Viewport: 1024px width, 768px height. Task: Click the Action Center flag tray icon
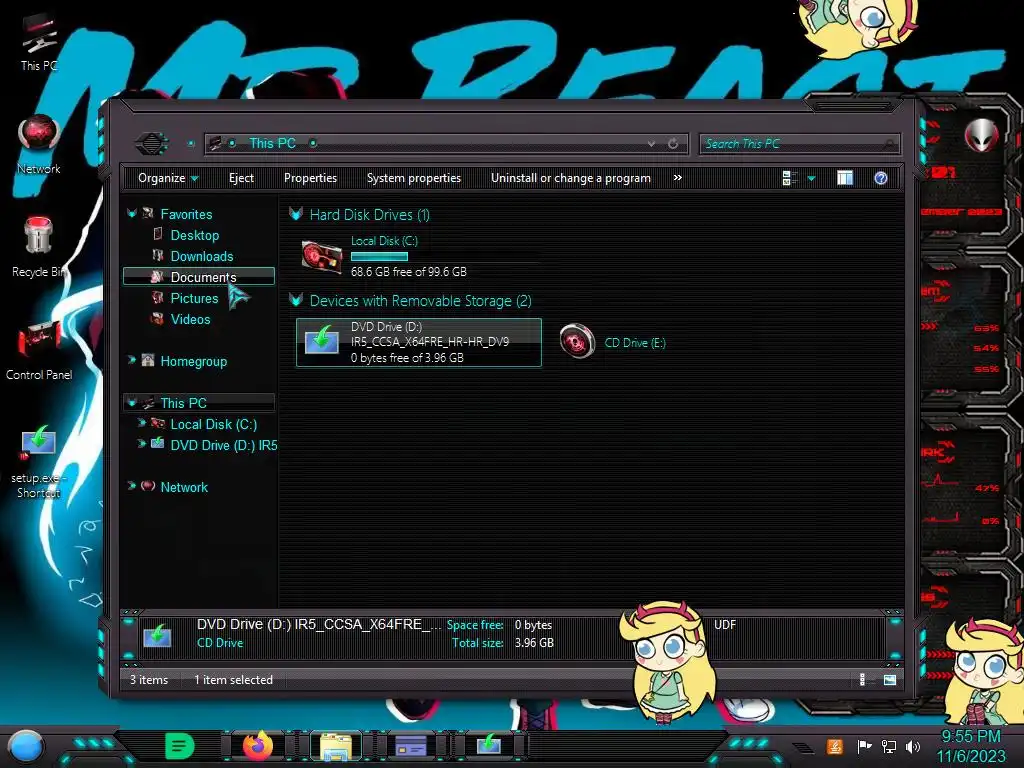864,746
